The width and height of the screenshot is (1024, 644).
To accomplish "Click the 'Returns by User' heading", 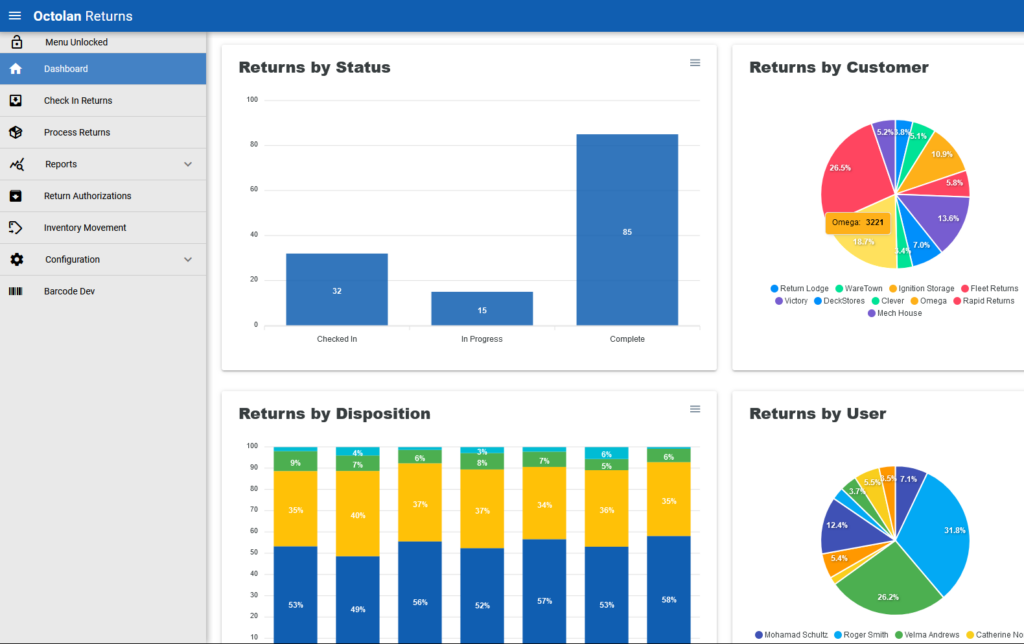I will [818, 413].
